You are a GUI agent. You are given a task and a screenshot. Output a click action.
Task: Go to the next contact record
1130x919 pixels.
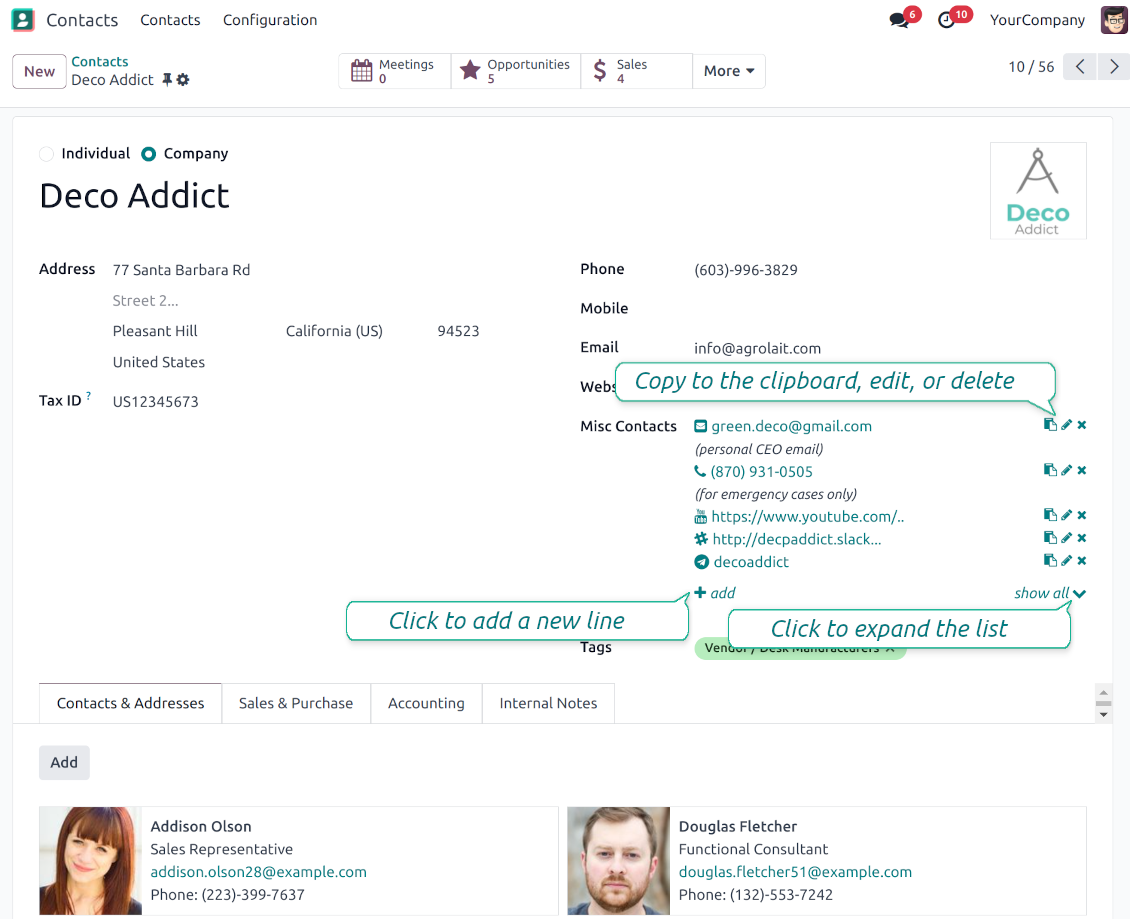pos(1113,67)
